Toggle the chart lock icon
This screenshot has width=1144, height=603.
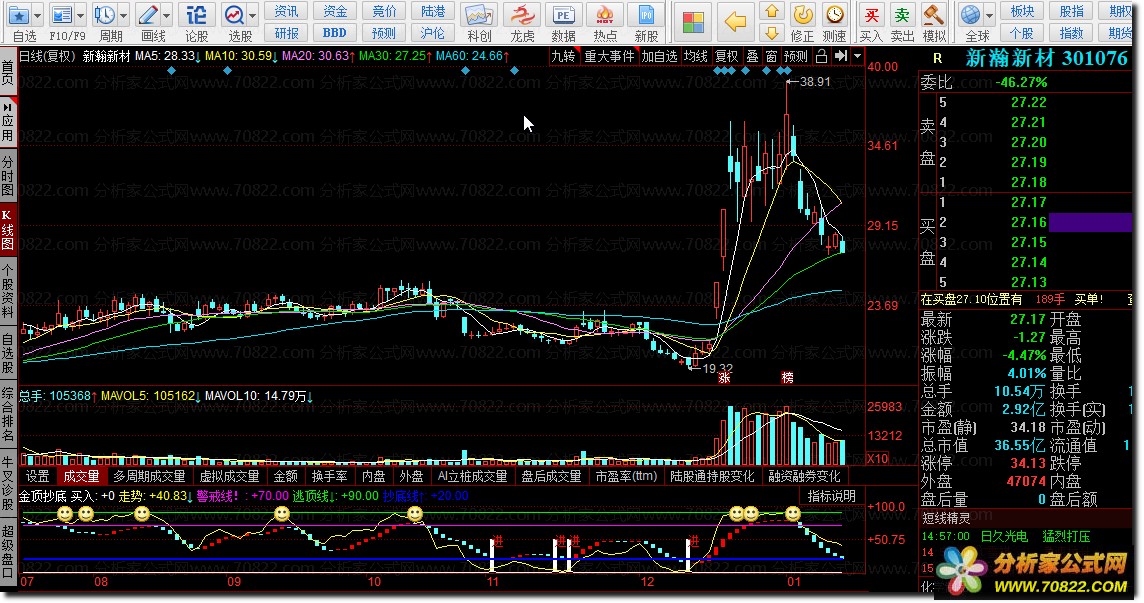tap(822, 56)
